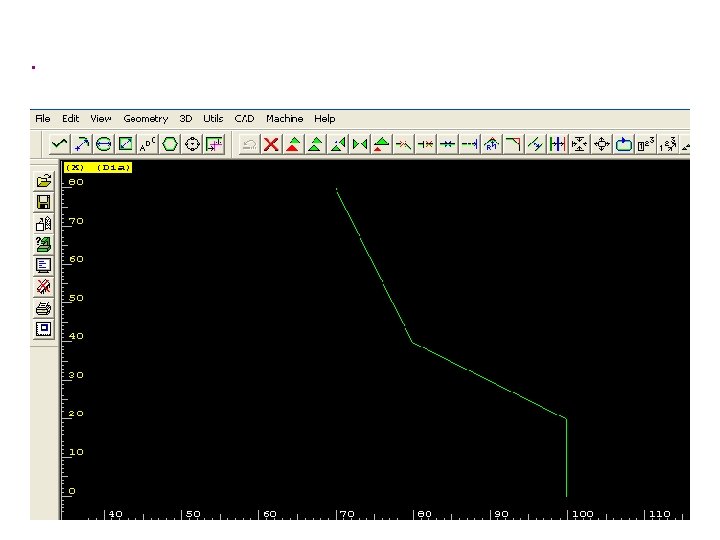Image resolution: width=720 pixels, height=540 pixels.
Task: Select the green hexagon polygon tool
Action: (x=170, y=145)
